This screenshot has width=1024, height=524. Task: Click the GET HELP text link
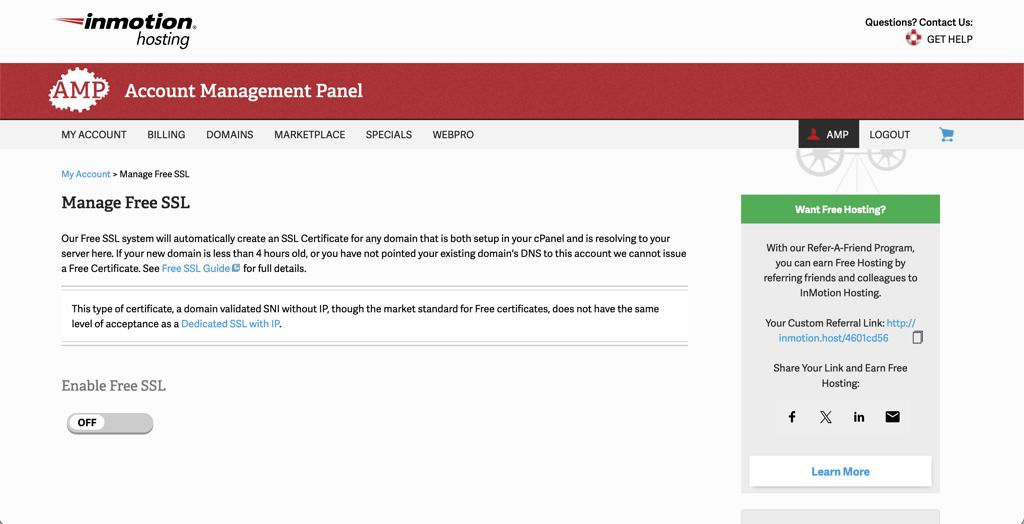click(x=950, y=39)
